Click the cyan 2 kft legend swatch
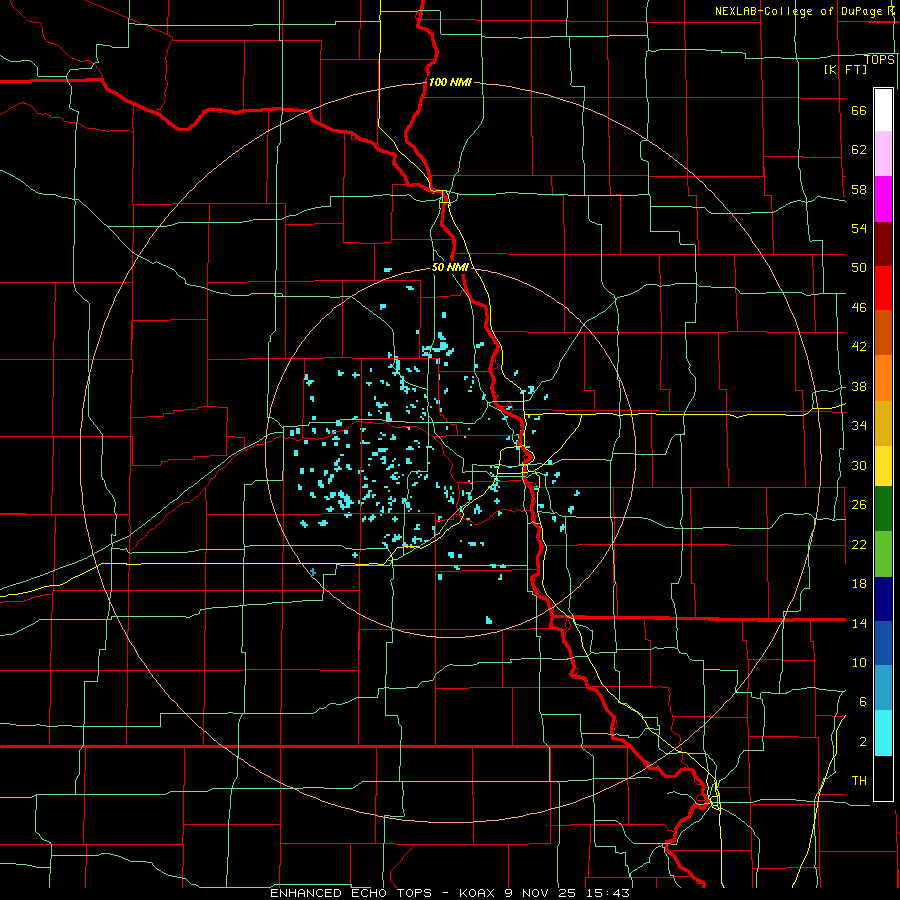The width and height of the screenshot is (900, 900). 883,733
